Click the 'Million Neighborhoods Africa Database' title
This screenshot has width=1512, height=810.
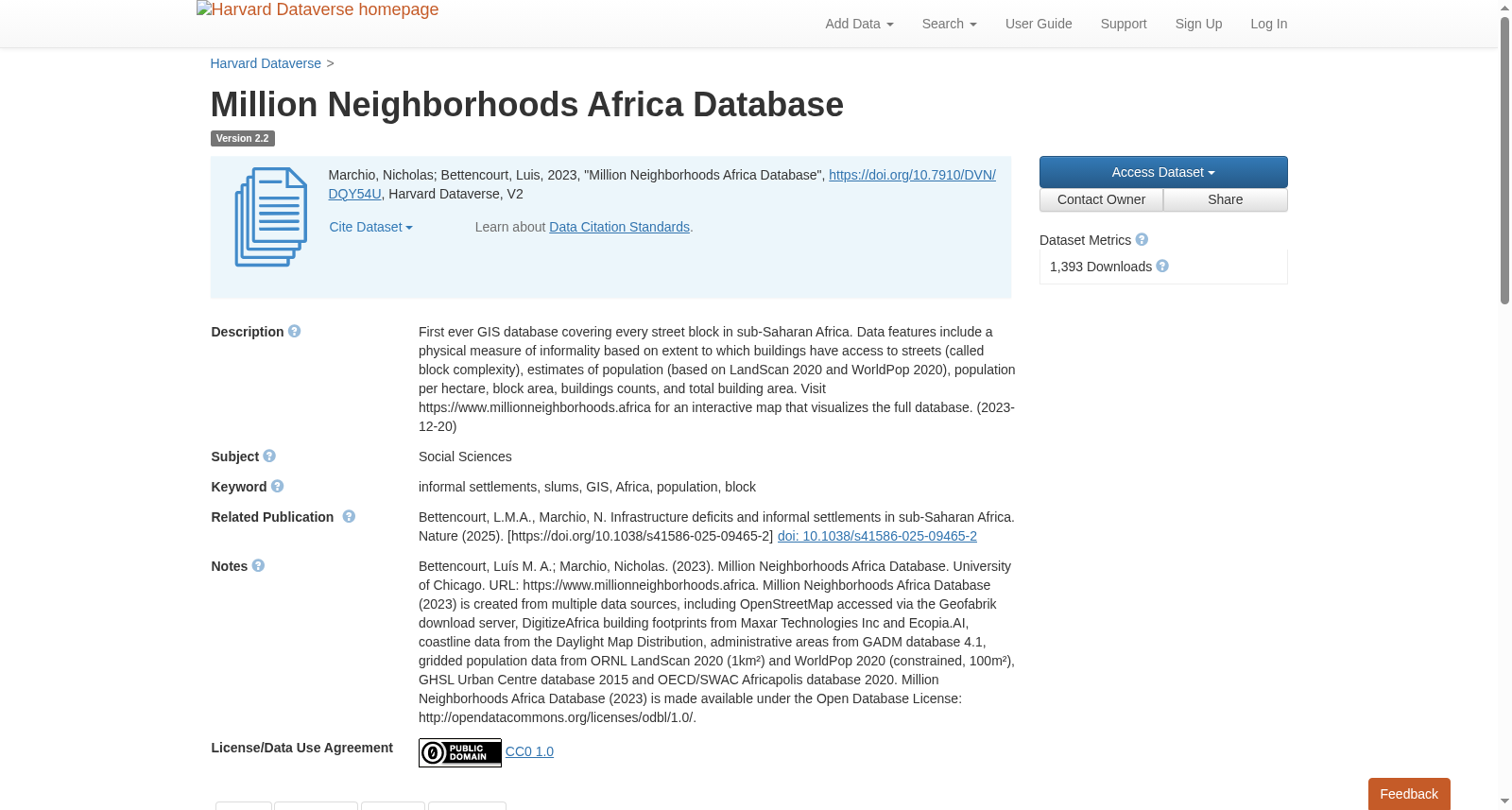[526, 105]
